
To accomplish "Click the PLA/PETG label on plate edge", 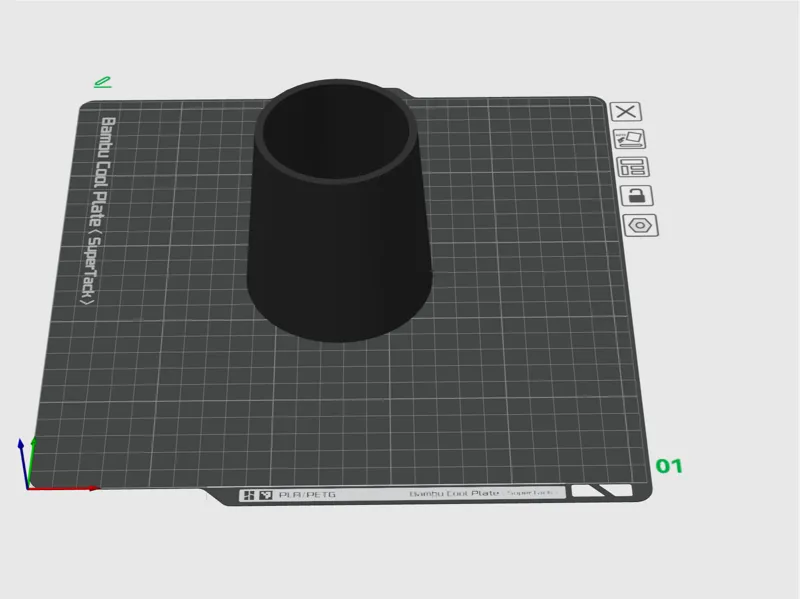I will click(x=307, y=495).
